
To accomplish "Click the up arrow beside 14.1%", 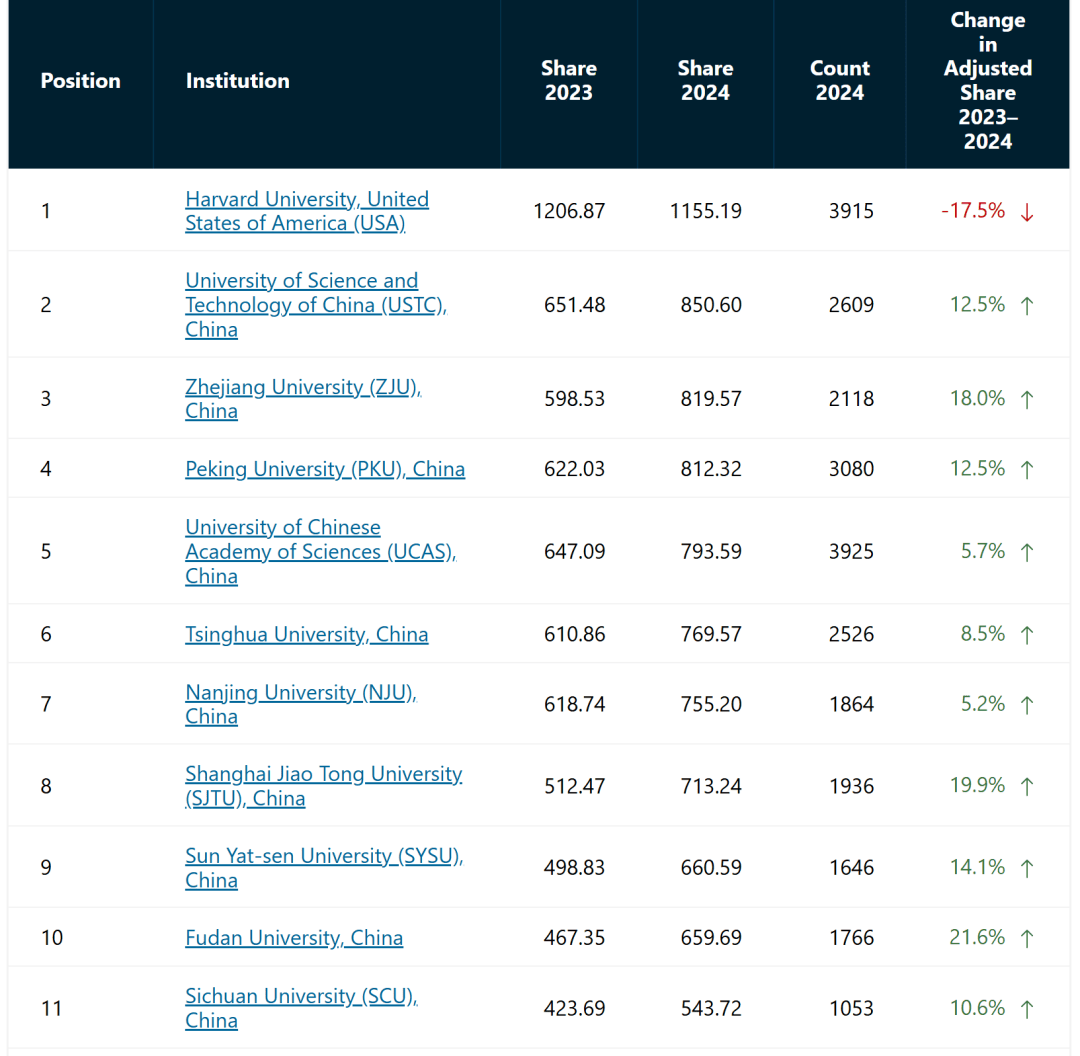I will (1027, 869).
